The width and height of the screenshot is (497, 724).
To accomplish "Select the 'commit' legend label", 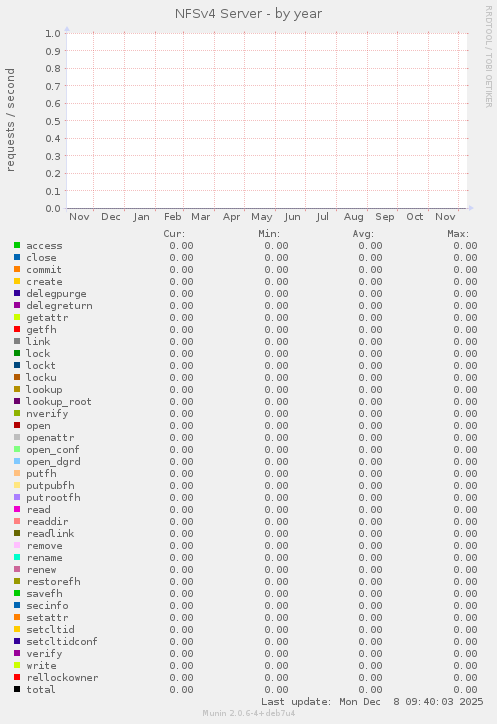I will tap(44, 270).
